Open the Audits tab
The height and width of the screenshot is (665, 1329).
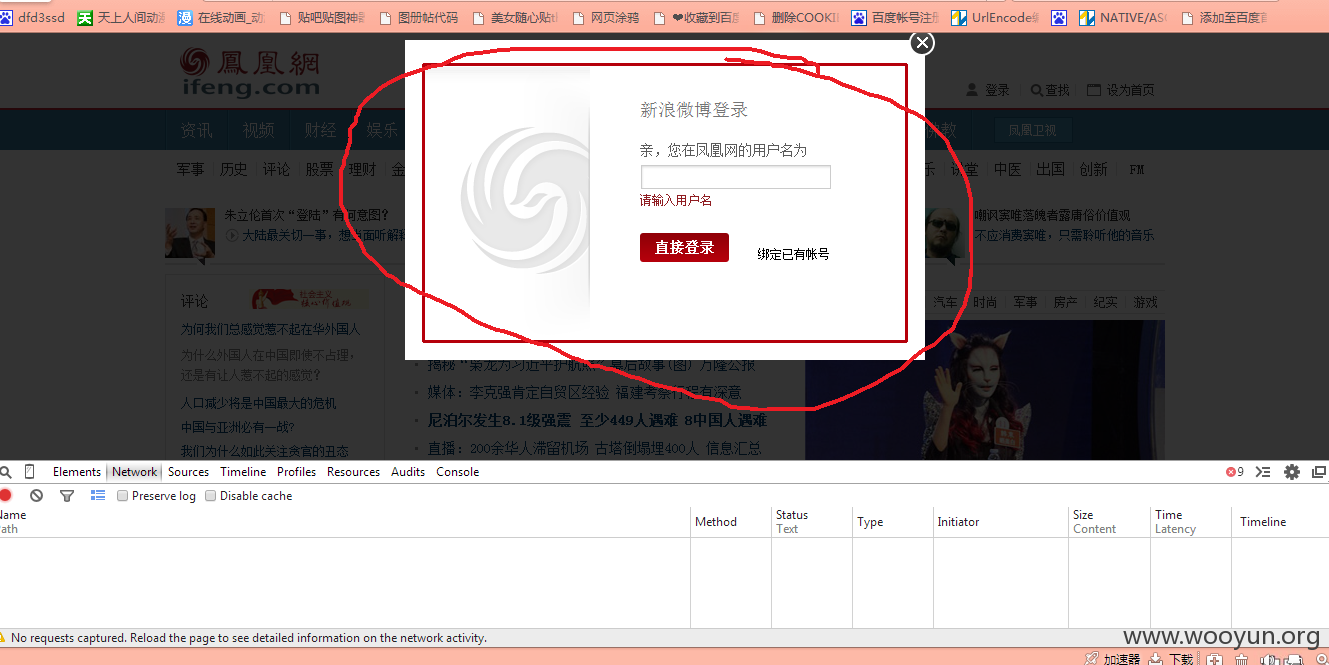pyautogui.click(x=408, y=472)
